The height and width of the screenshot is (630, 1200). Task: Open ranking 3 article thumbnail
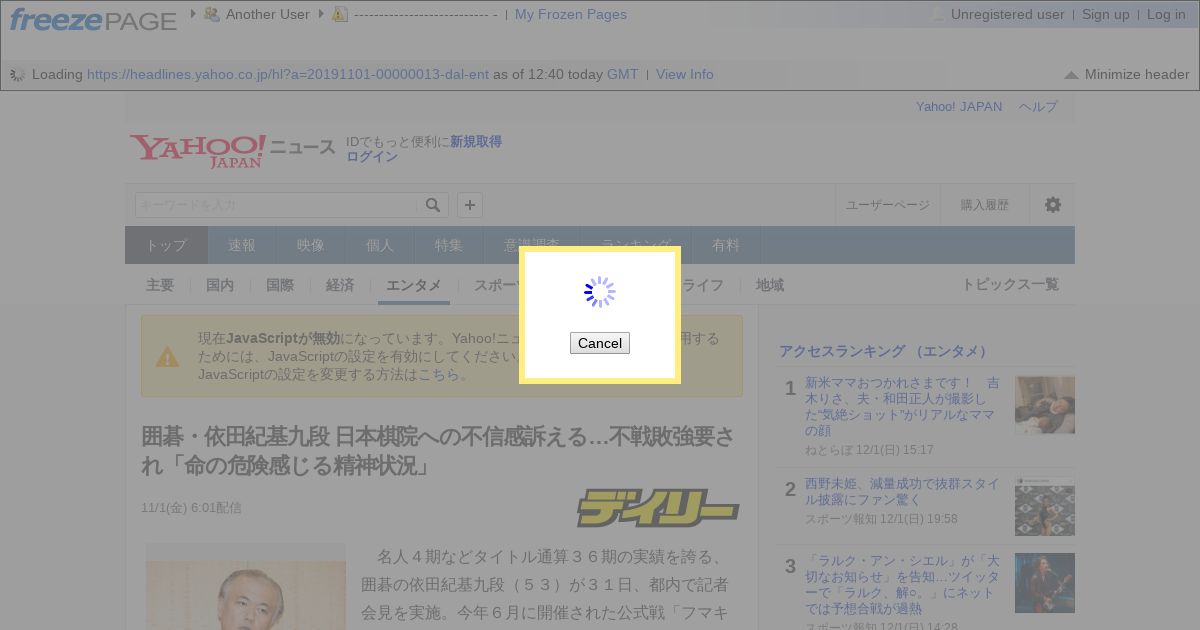1045,583
